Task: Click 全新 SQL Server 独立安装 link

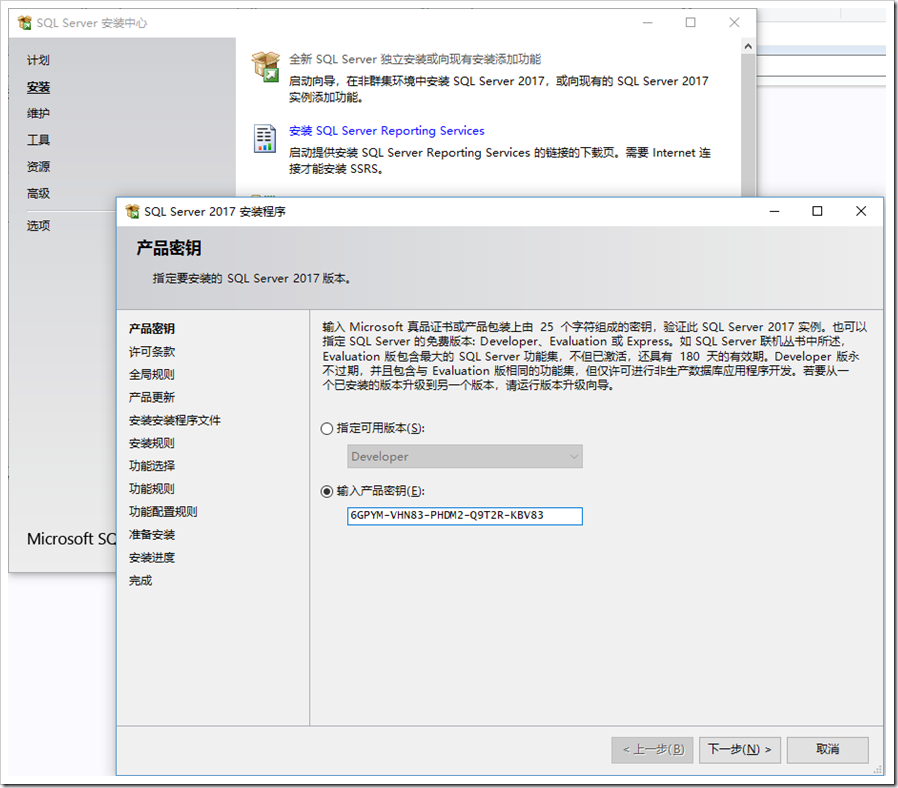Action: coord(415,59)
